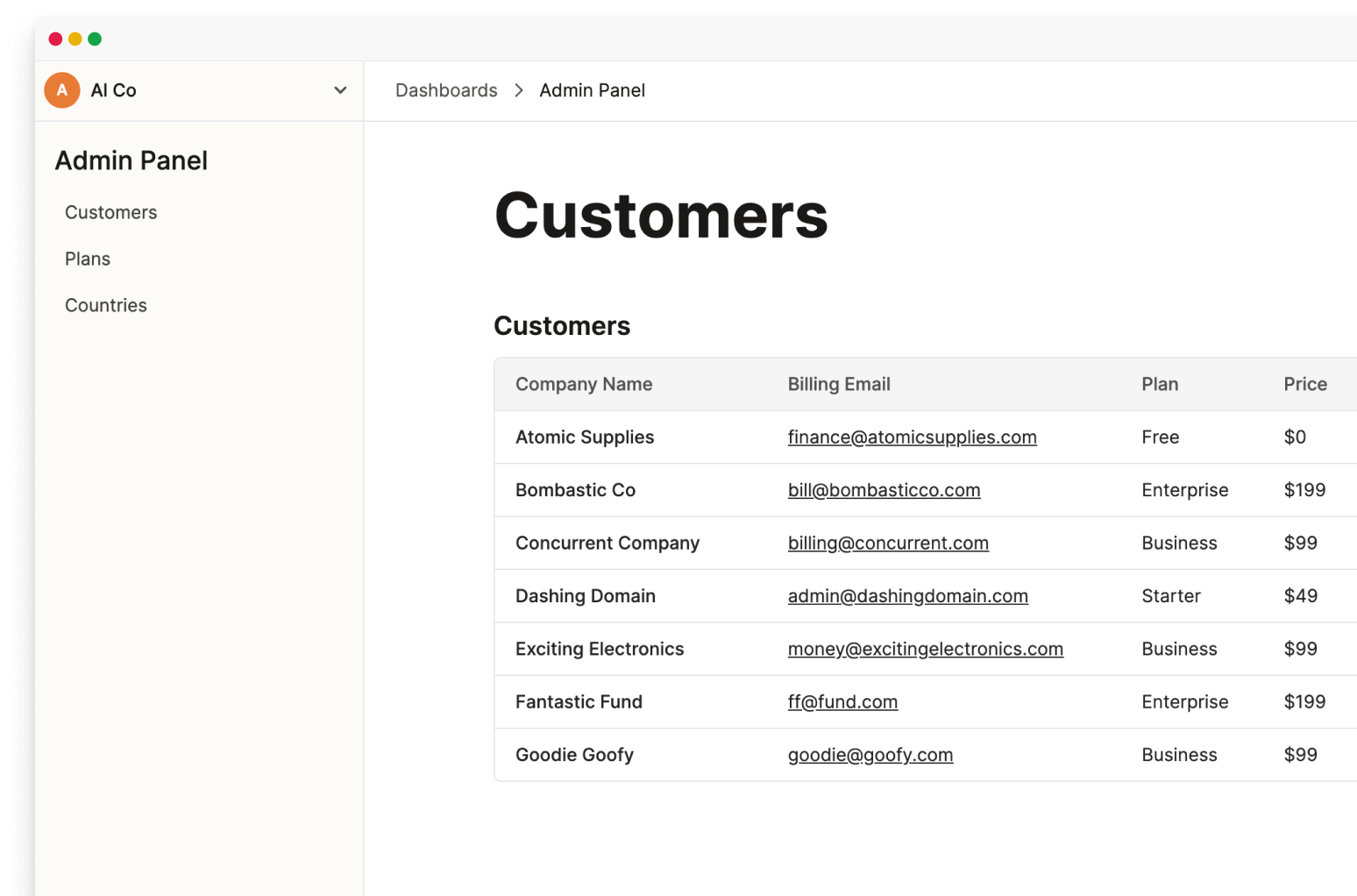
Task: Click the $199 price for Bombastic Co
Action: click(1304, 490)
